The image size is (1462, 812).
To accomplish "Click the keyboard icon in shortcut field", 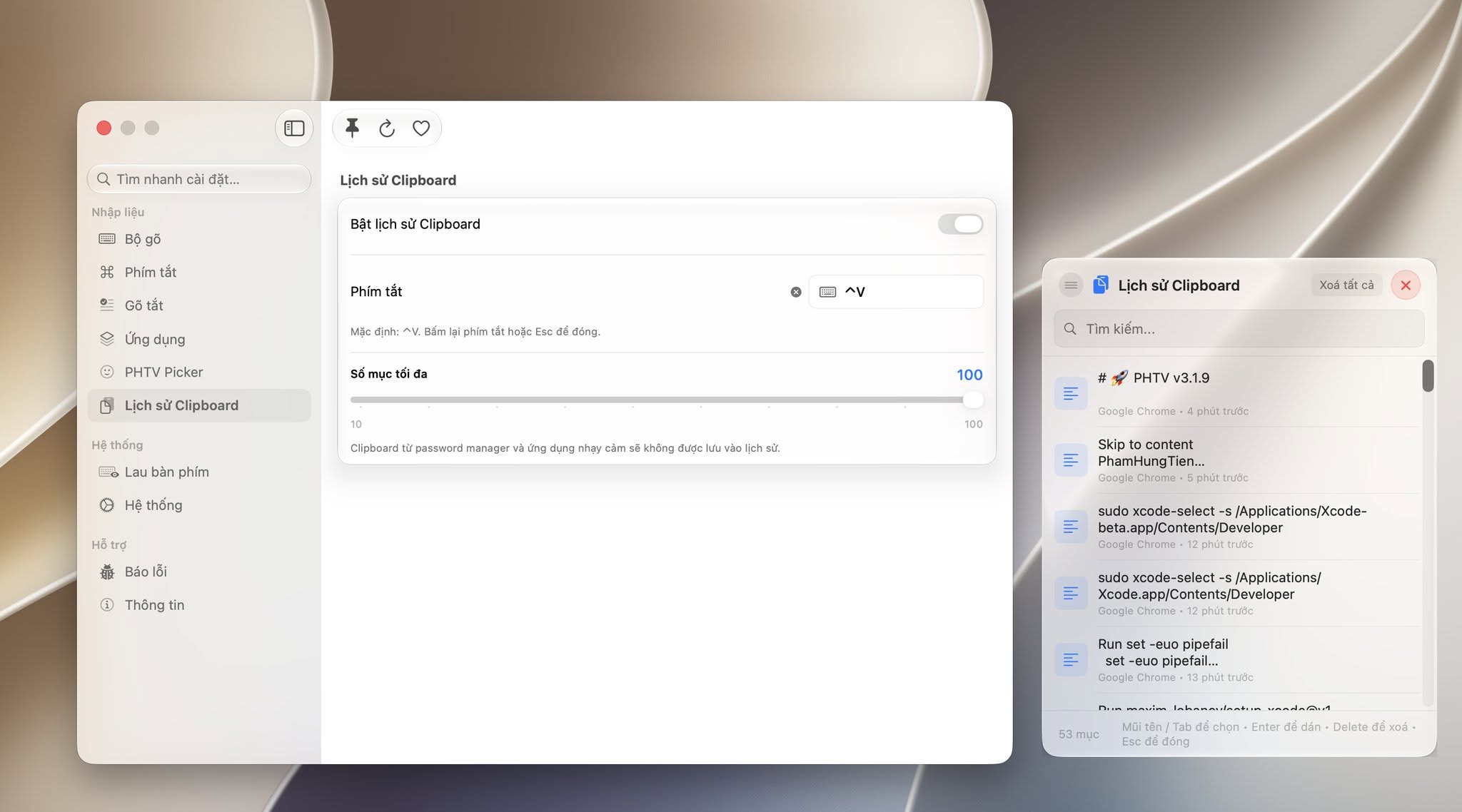I will pos(827,292).
